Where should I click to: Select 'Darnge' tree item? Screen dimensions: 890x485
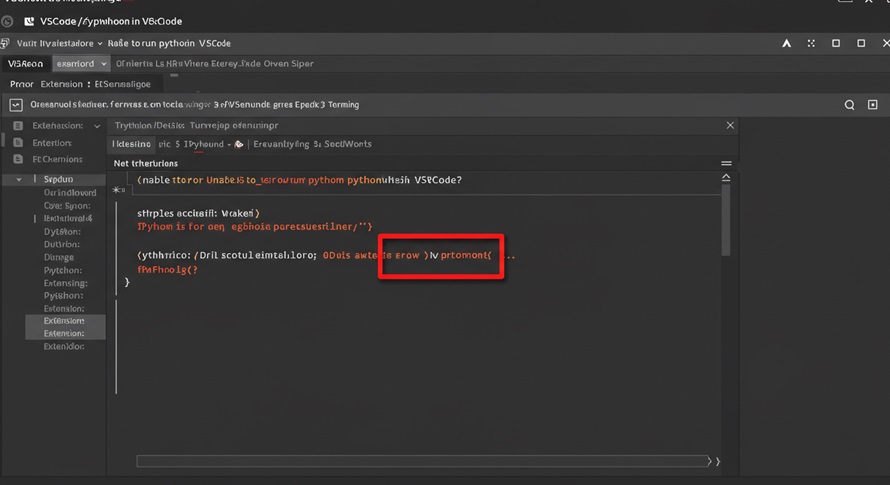pos(59,257)
